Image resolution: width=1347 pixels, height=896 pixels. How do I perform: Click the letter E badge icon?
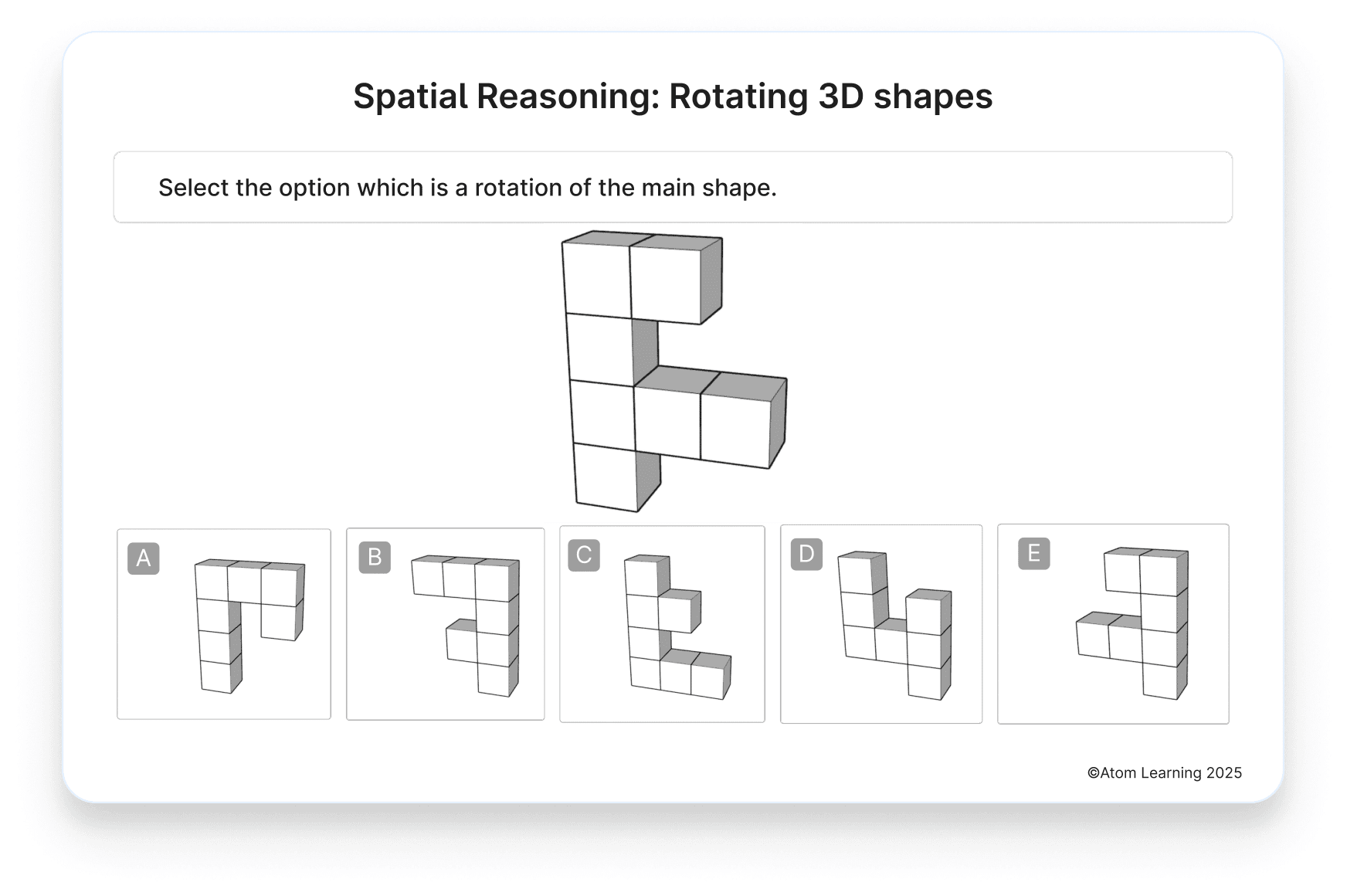click(1035, 552)
